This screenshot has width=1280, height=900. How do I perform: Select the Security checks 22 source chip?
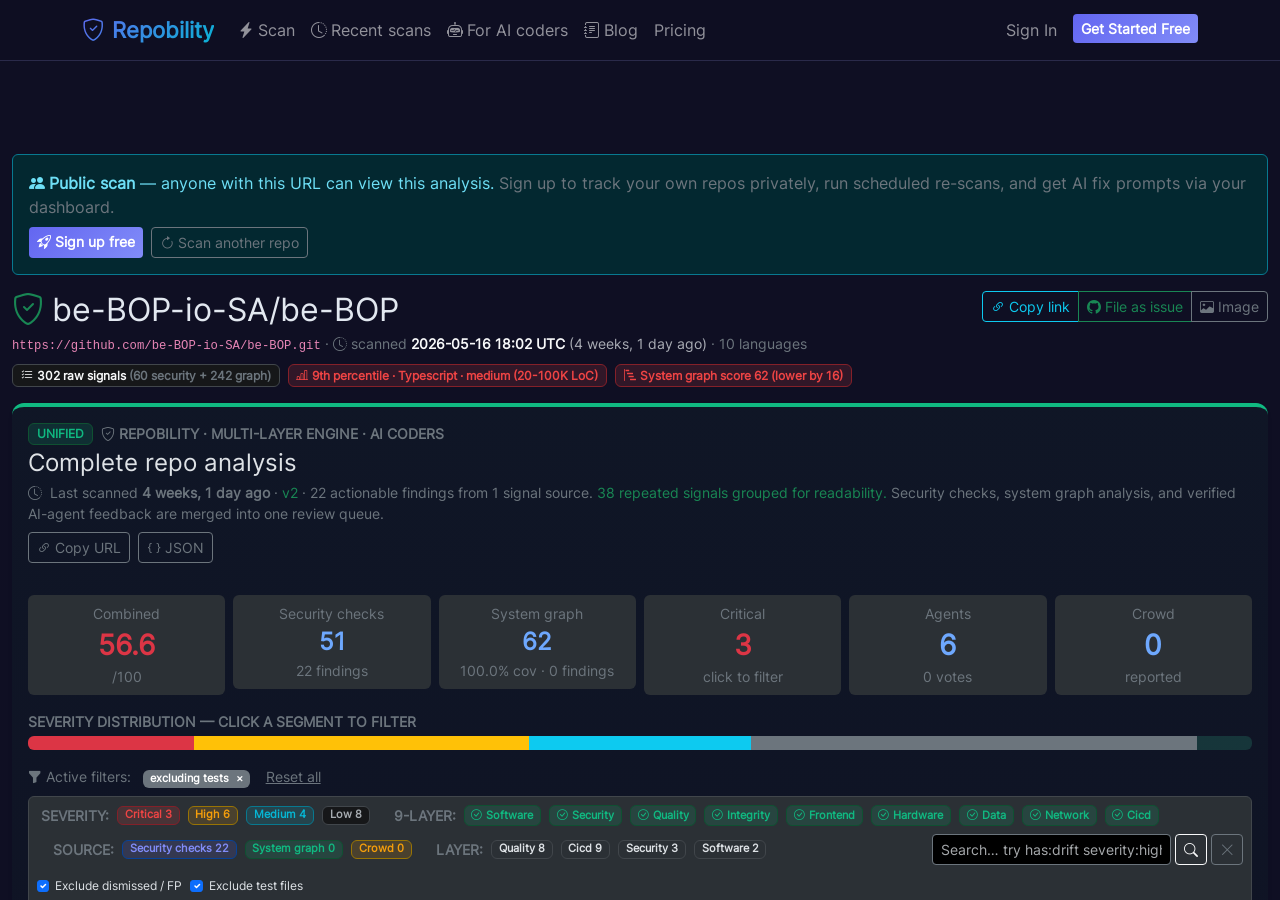(179, 849)
